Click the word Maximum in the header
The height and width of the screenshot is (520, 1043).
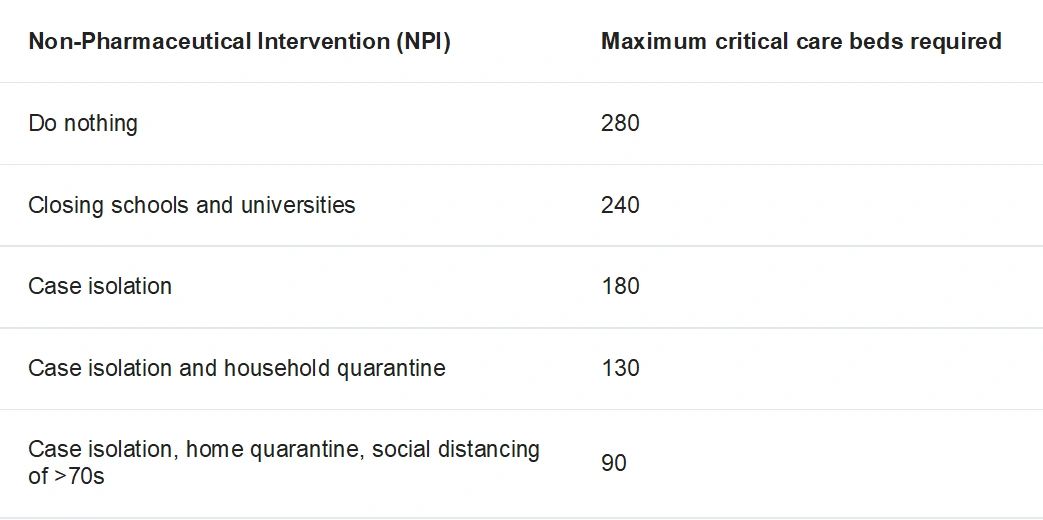click(x=653, y=41)
